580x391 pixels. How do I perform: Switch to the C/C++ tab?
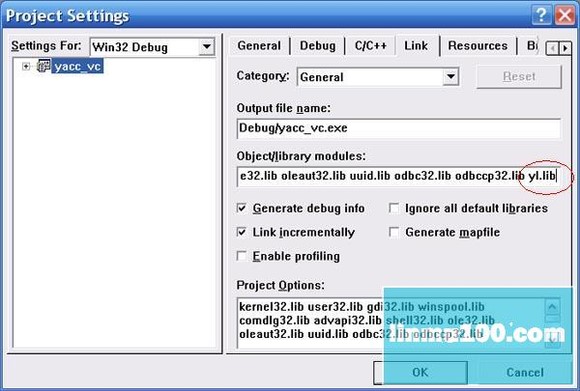pyautogui.click(x=371, y=46)
